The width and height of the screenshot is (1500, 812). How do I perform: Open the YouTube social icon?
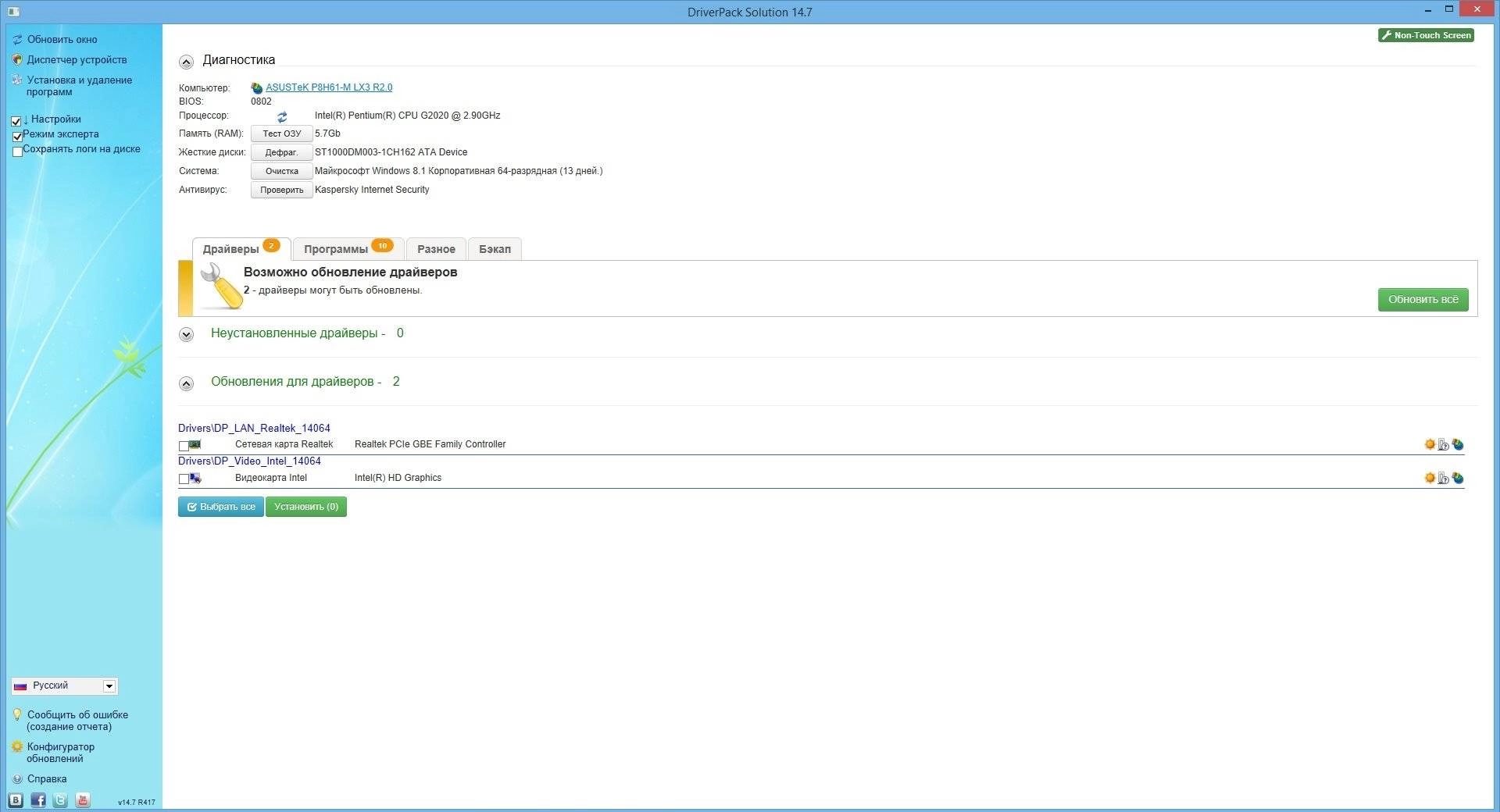83,800
